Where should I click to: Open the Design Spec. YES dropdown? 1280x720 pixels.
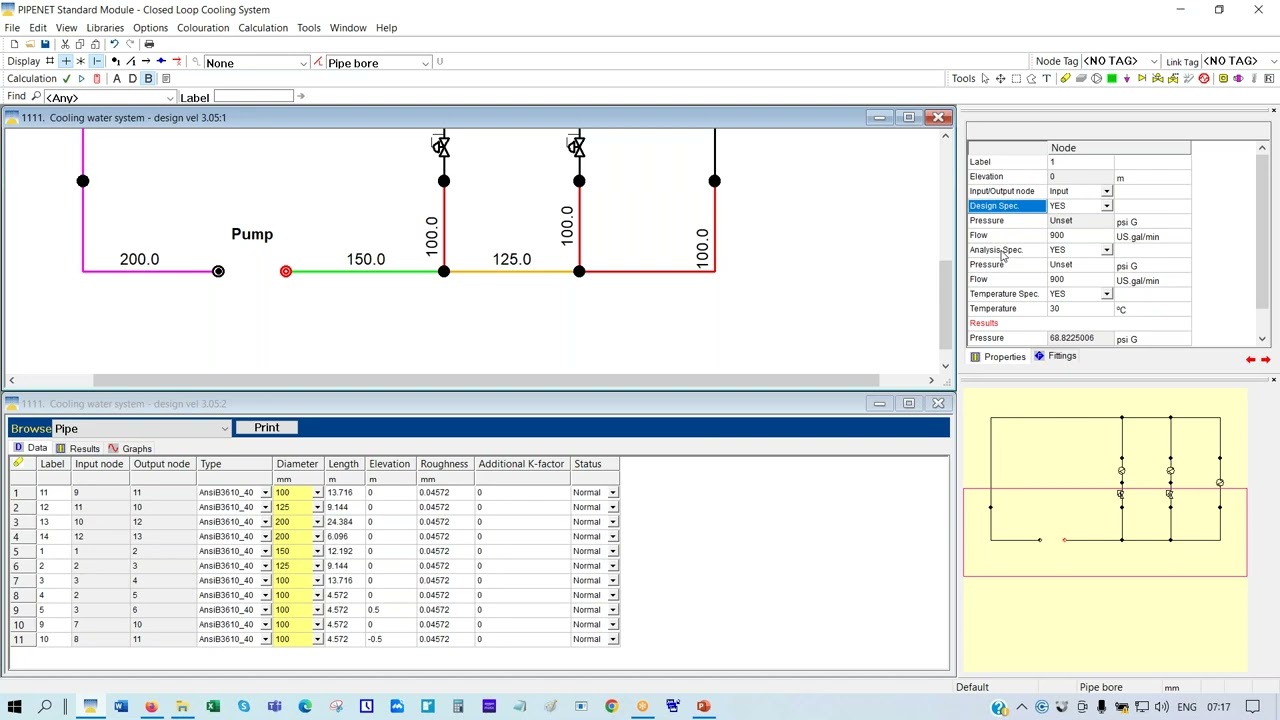(1106, 206)
